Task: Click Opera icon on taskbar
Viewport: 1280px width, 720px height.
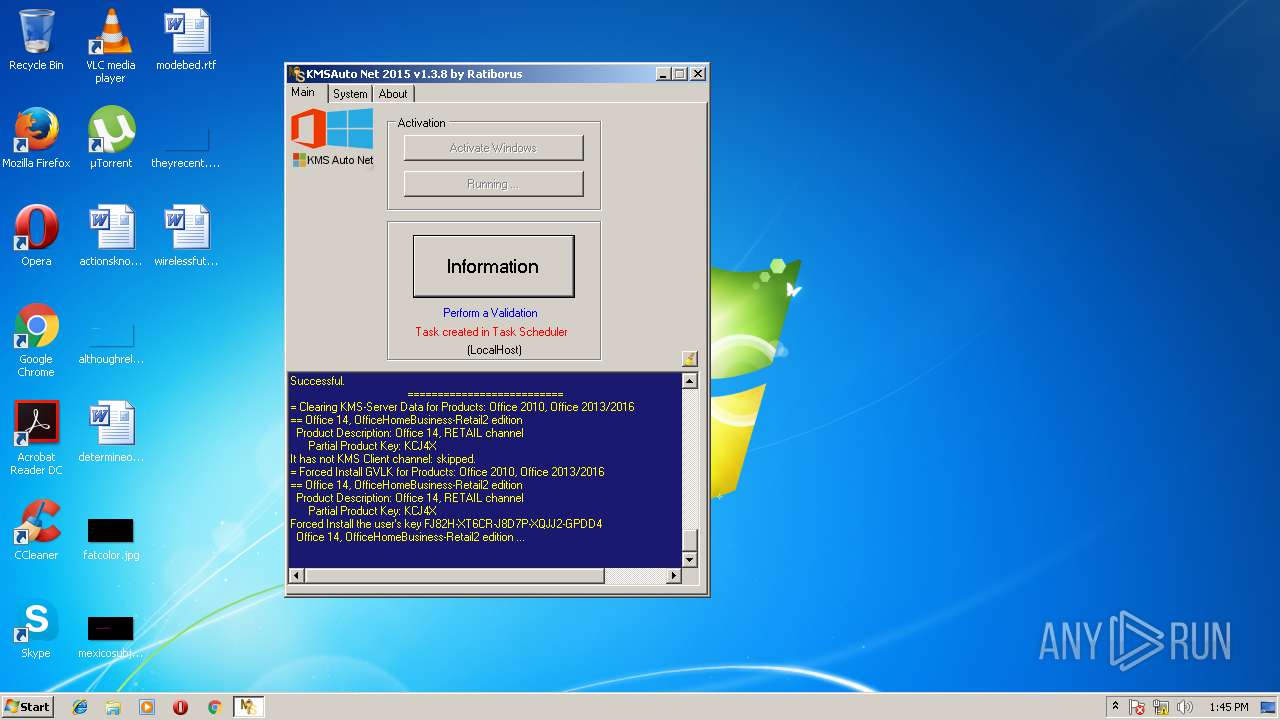Action: [x=180, y=707]
